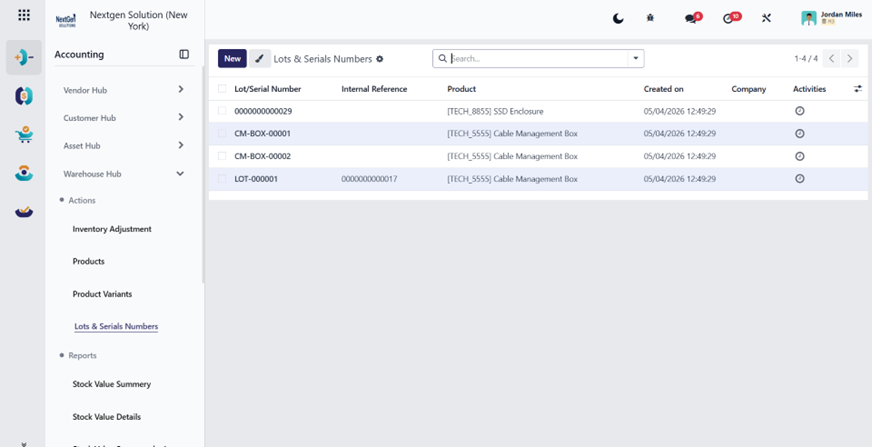The width and height of the screenshot is (872, 447).
Task: Switch to dark mode moon icon
Action: click(x=618, y=18)
